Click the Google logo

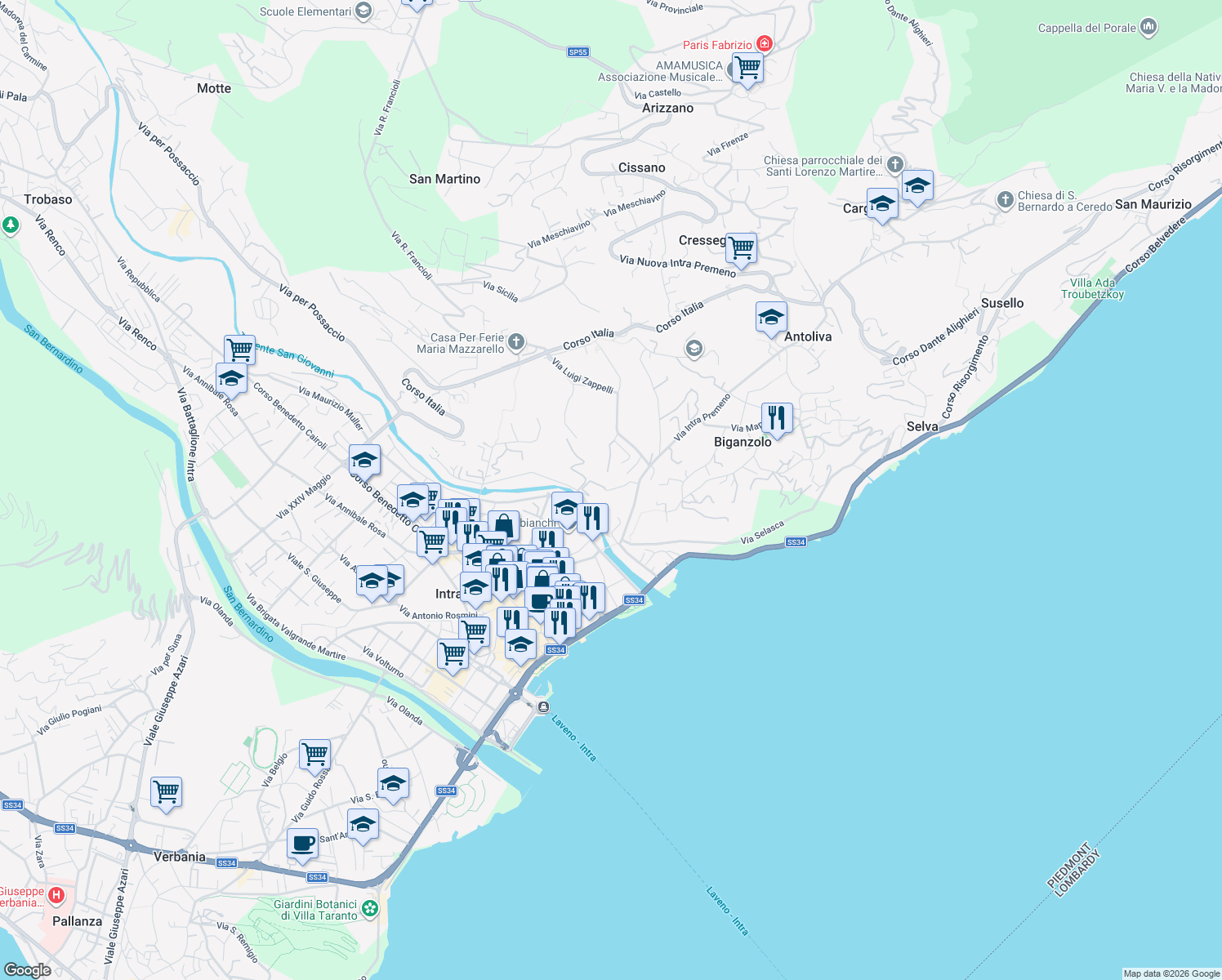27,969
